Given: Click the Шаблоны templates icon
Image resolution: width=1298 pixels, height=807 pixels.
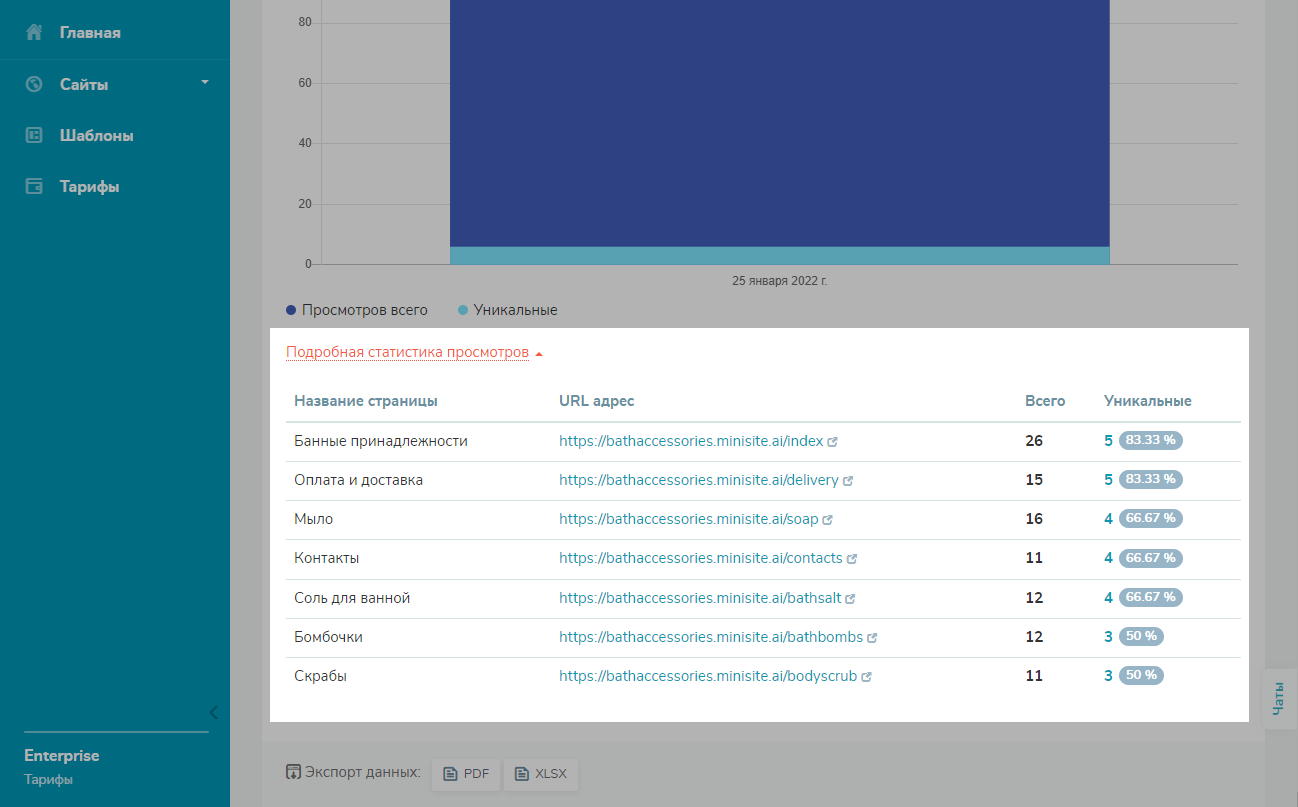Looking at the screenshot, I should [x=34, y=135].
